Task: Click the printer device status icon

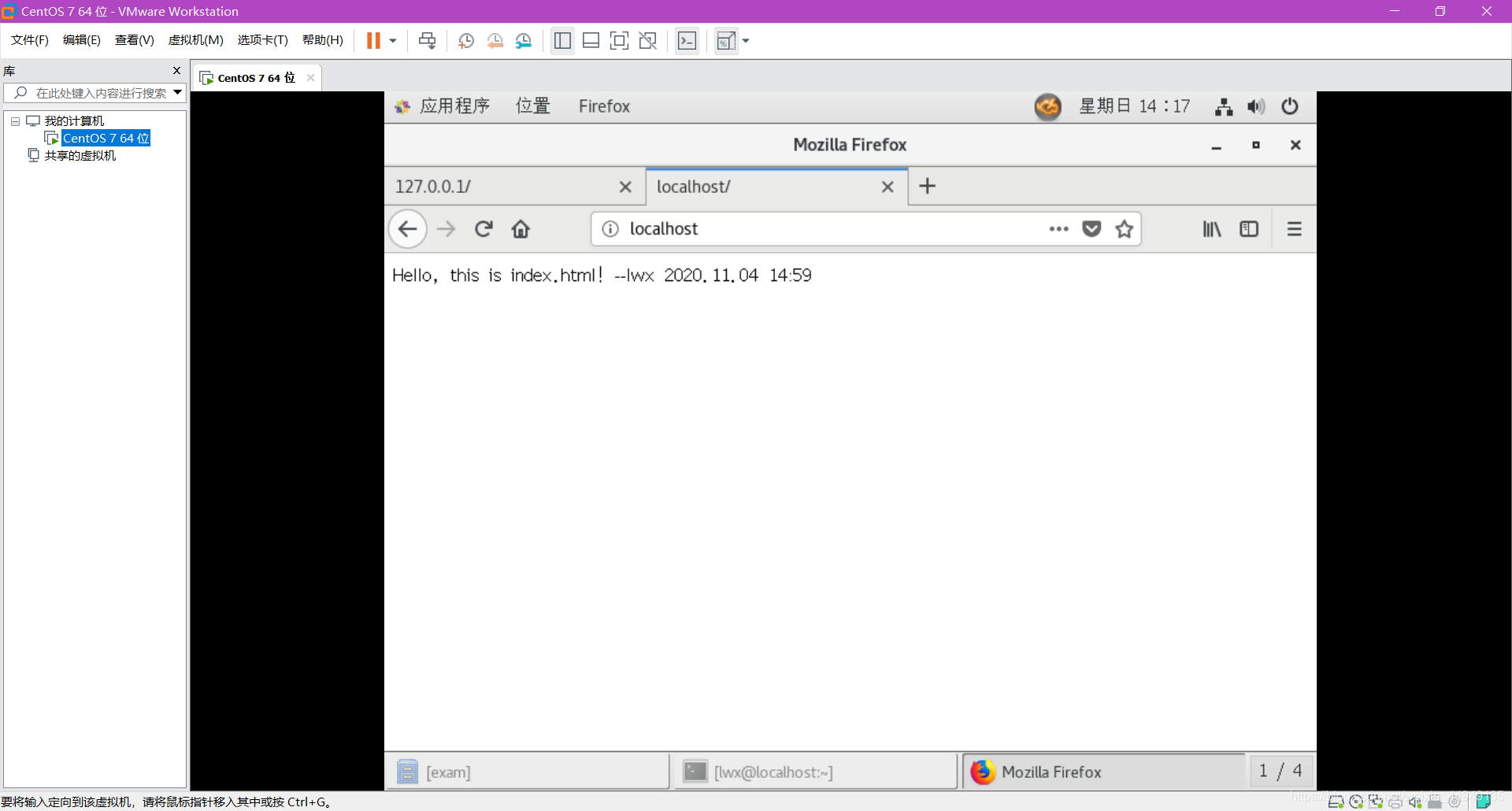Action: click(1395, 802)
